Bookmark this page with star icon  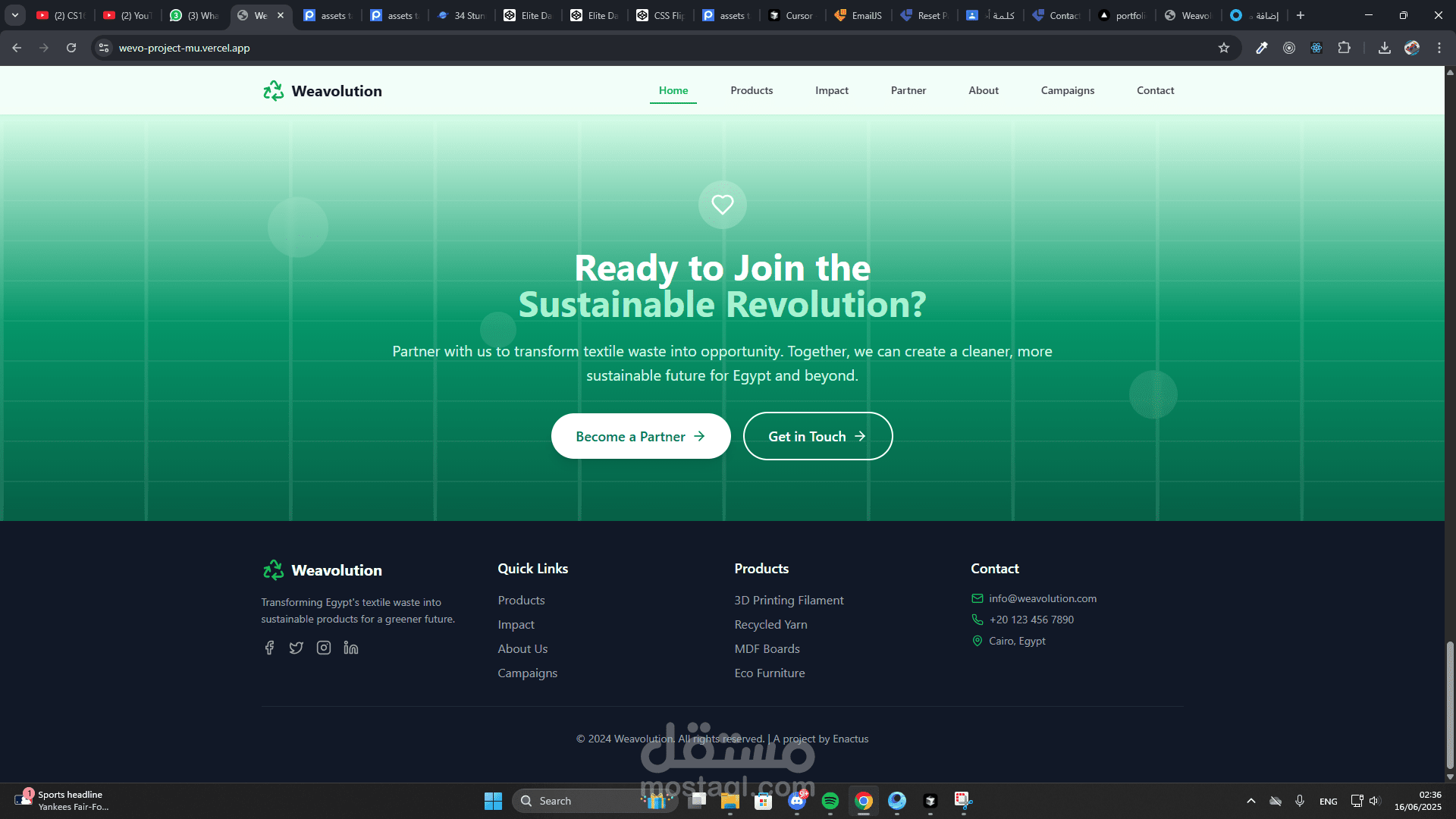1224,48
